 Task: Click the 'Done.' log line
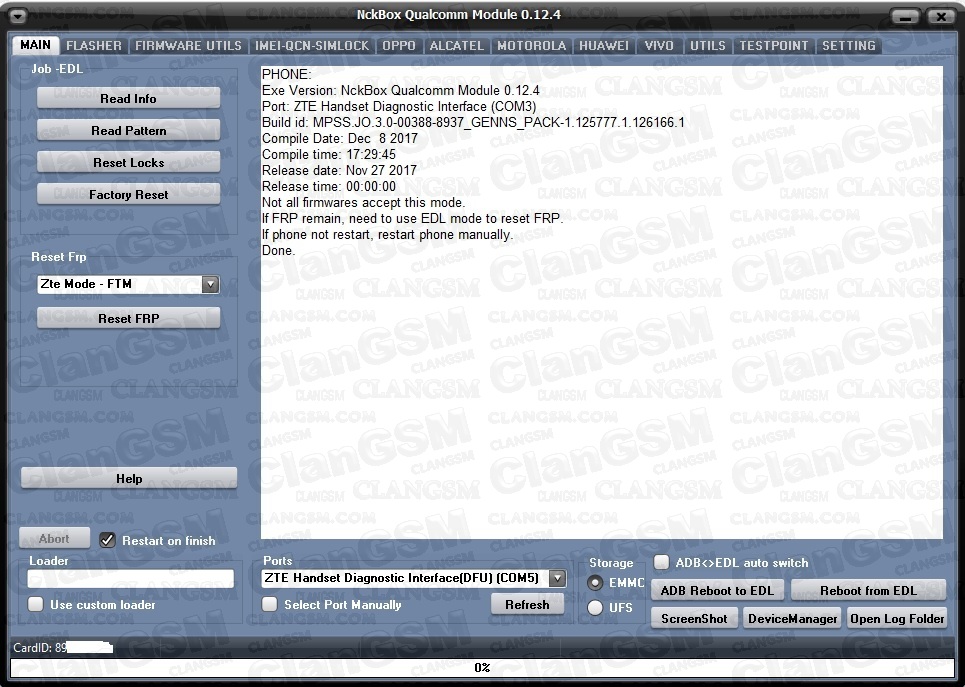coord(279,251)
